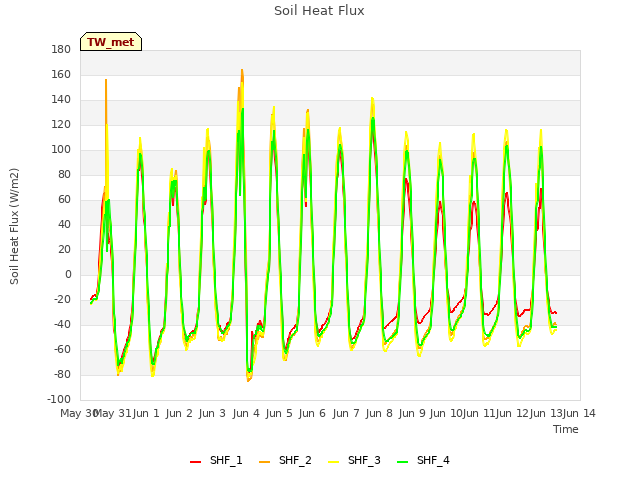Screen dimensions: 640x480
Task: Click the green SHF_4 legend swatch
Action: pos(402,462)
